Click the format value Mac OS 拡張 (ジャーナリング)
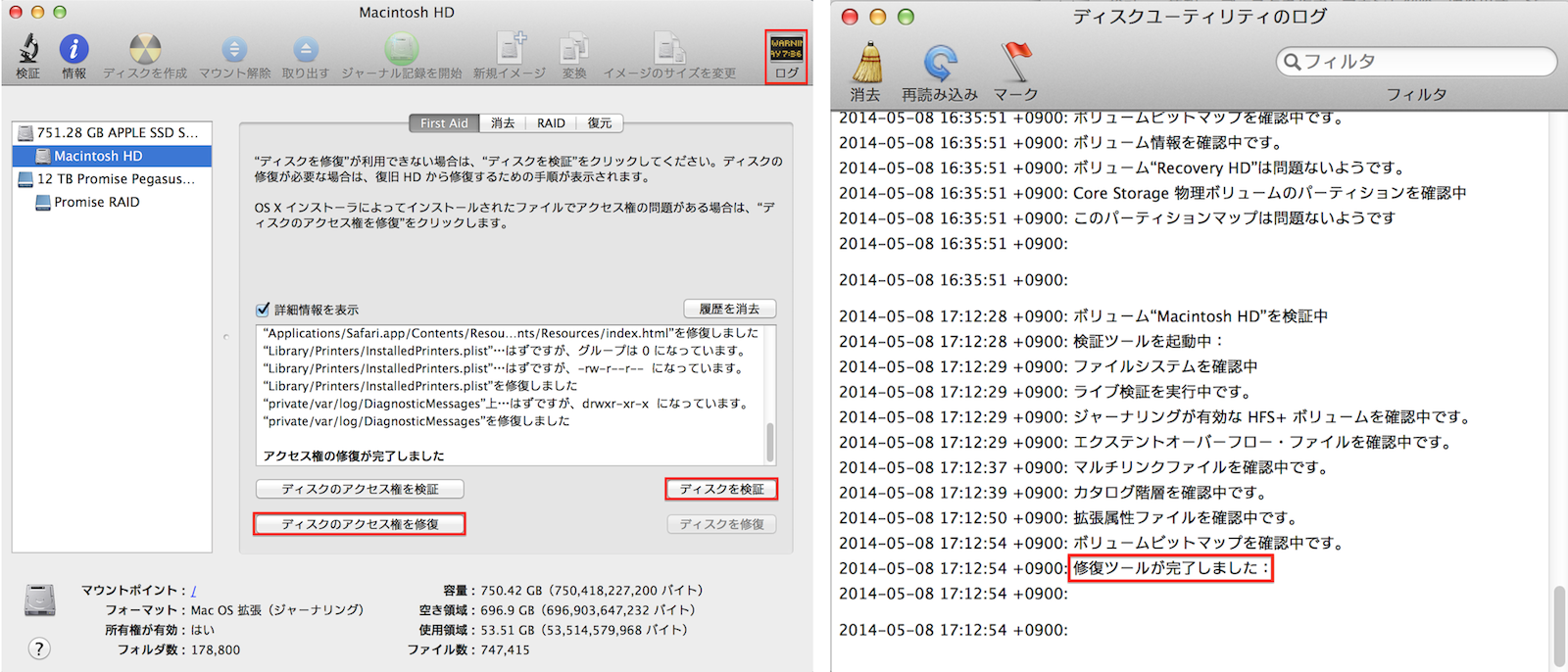This screenshot has width=1568, height=672. pyautogui.click(x=277, y=610)
